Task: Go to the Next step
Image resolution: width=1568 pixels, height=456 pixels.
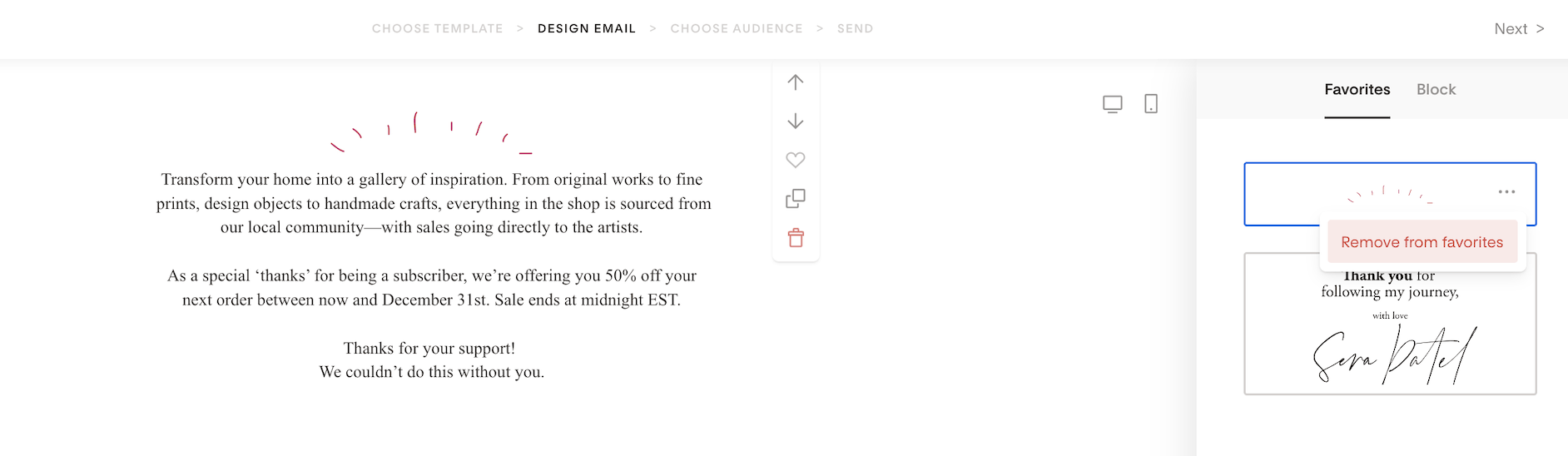Action: (1519, 29)
